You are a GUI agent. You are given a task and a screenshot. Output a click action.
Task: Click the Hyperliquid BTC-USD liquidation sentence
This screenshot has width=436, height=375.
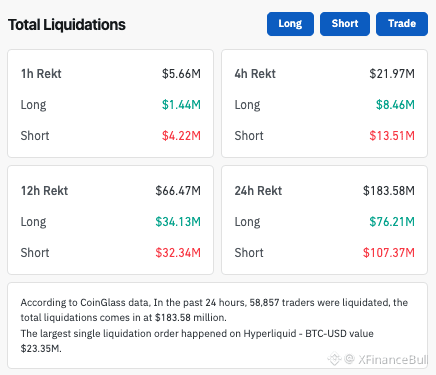[x=197, y=341]
